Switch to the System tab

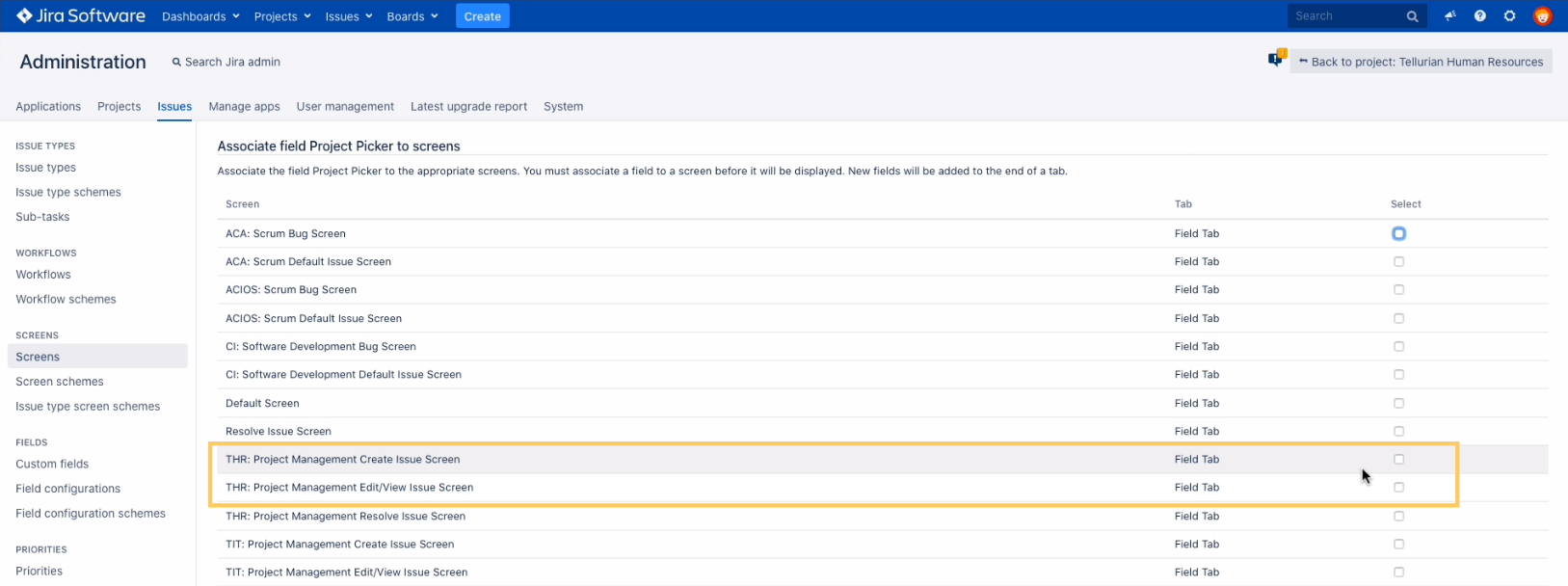tap(563, 106)
